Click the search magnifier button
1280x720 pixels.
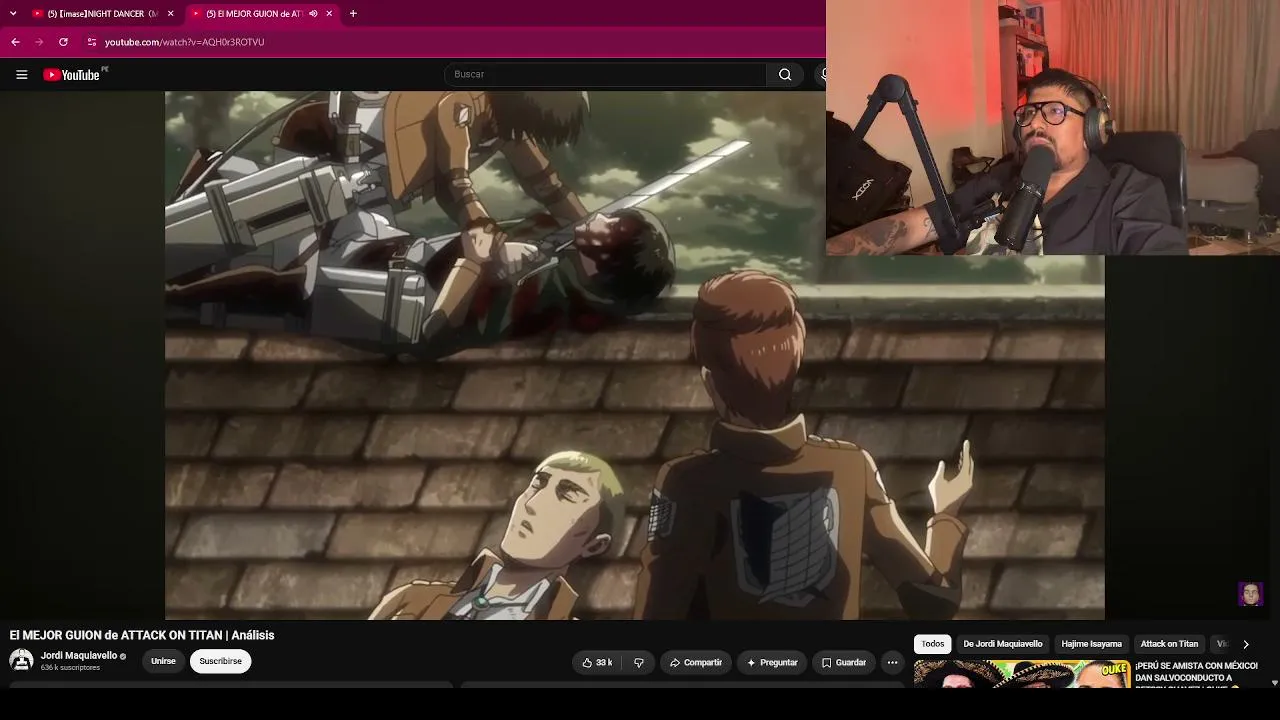pos(785,74)
